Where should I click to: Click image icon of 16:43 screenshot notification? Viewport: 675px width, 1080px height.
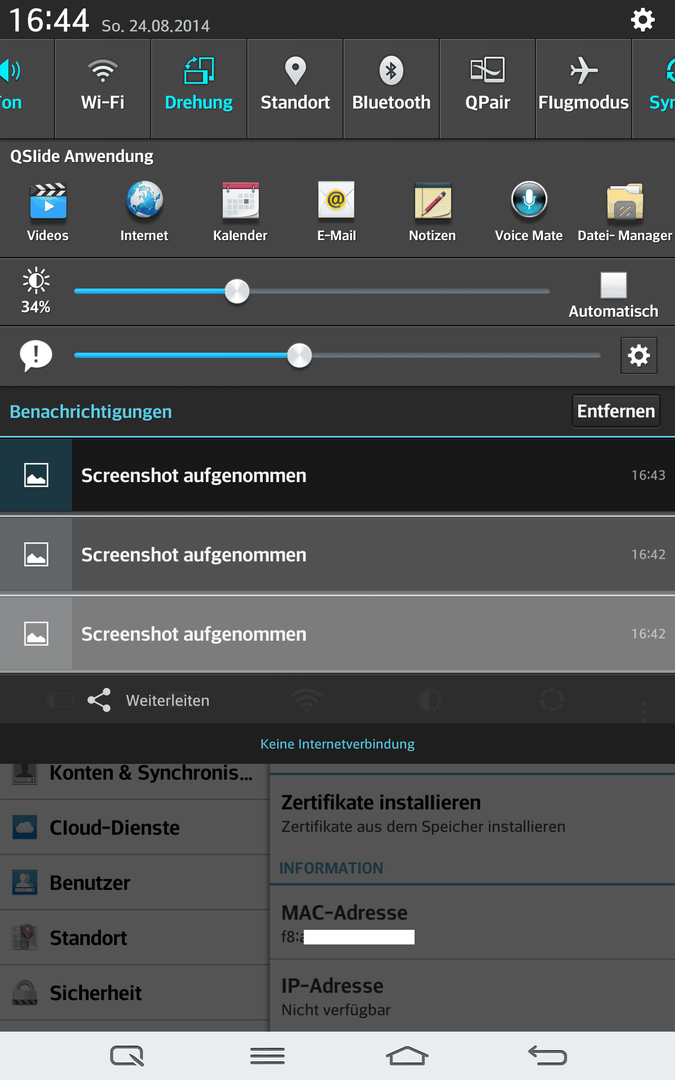point(36,475)
